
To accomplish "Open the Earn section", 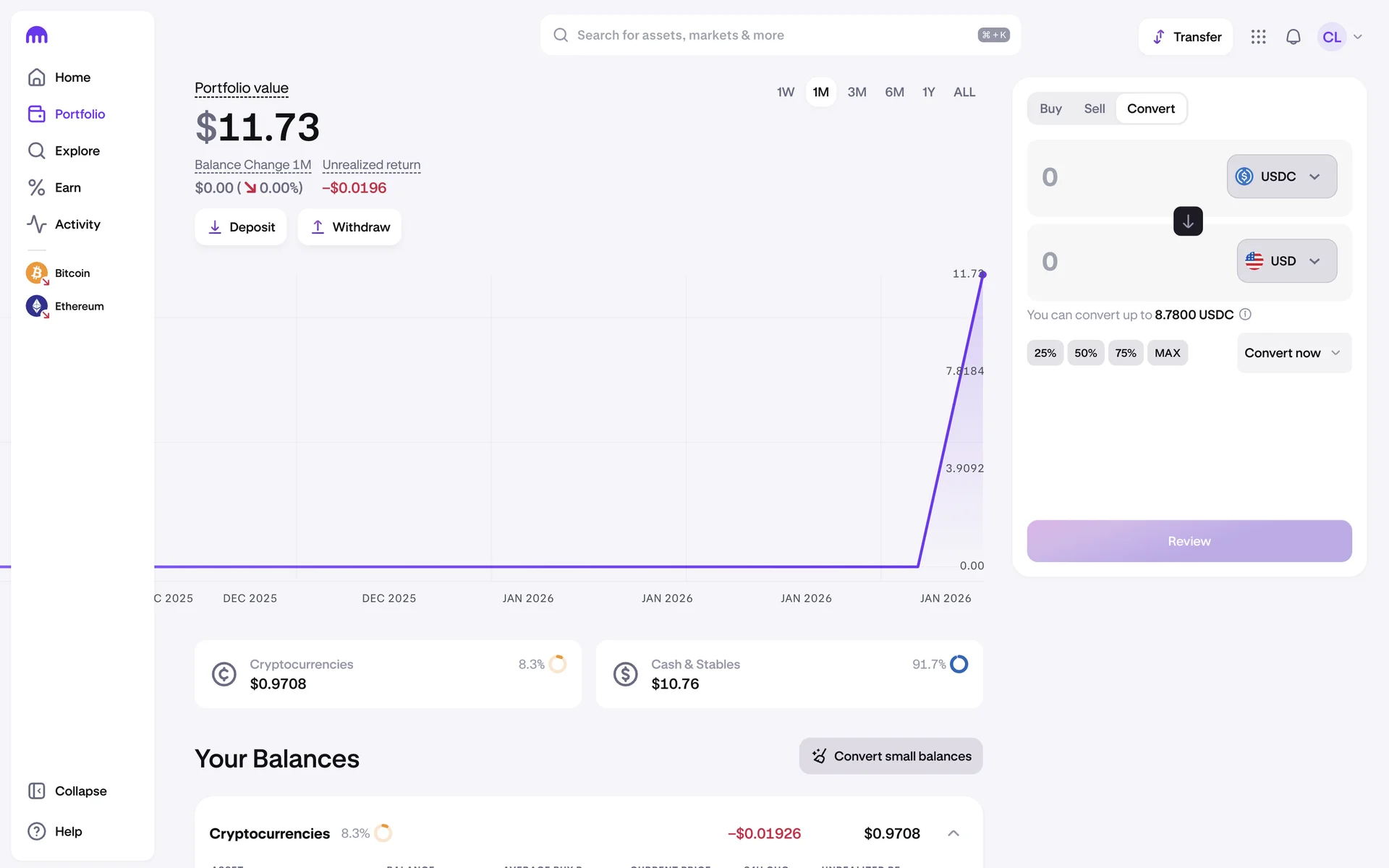I will click(x=67, y=188).
